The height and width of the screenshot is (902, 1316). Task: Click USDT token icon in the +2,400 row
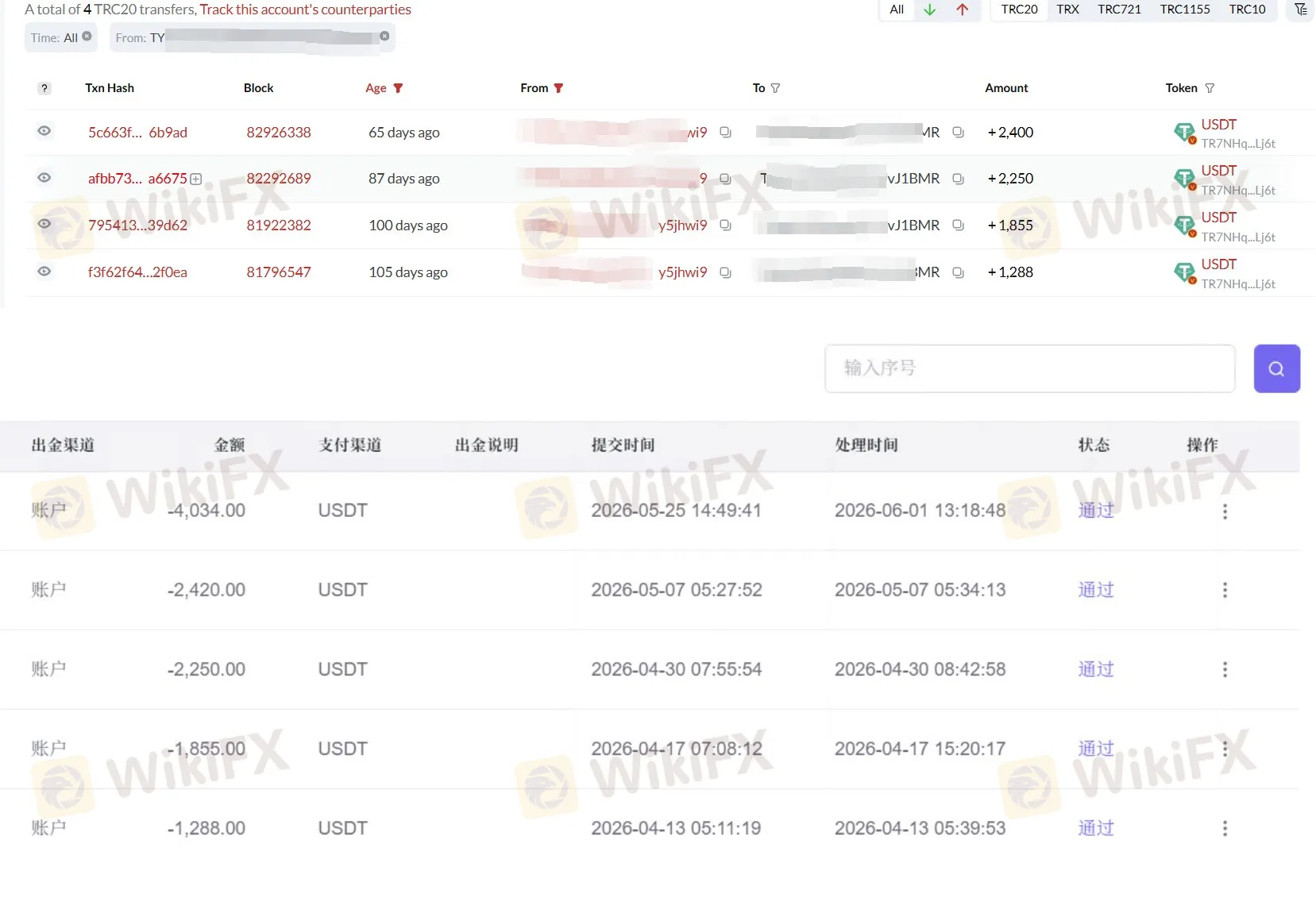(x=1185, y=133)
